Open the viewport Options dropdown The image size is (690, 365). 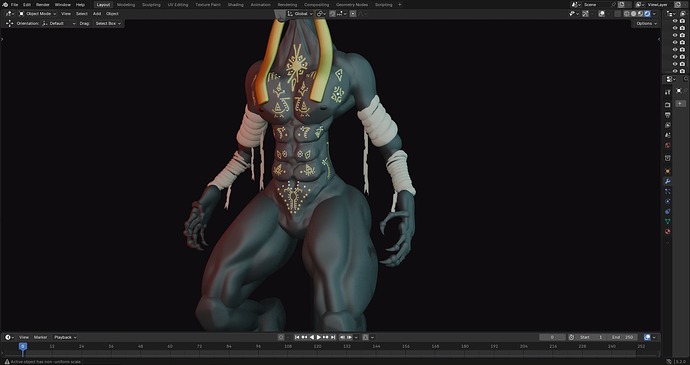tap(646, 23)
